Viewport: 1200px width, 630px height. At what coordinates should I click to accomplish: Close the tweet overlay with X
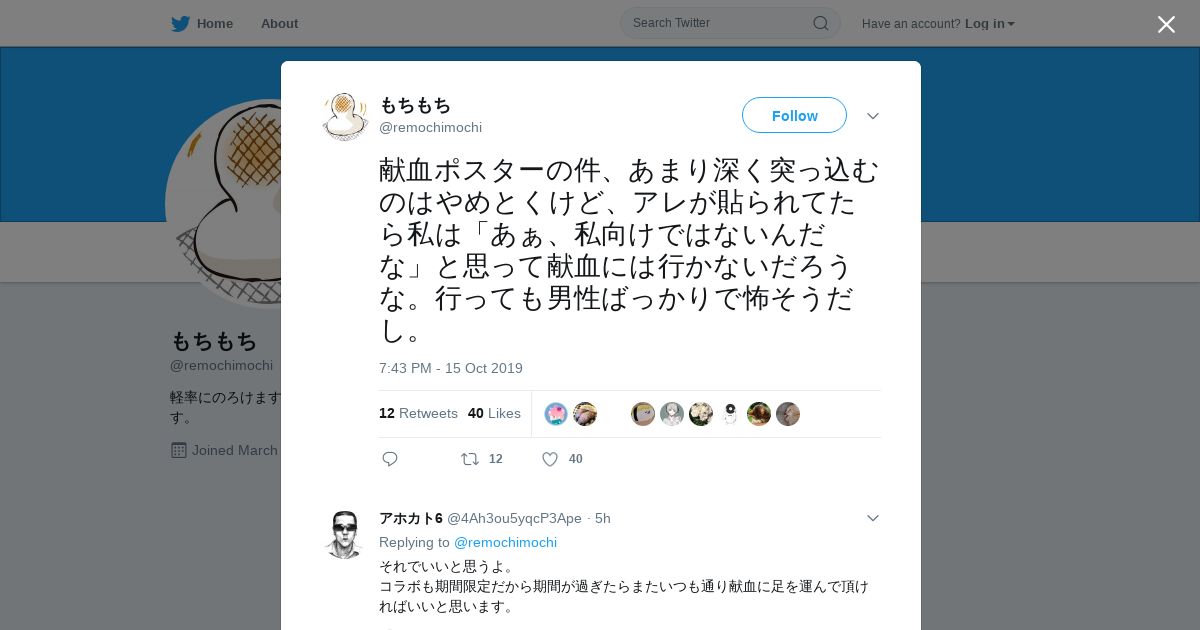pos(1166,24)
